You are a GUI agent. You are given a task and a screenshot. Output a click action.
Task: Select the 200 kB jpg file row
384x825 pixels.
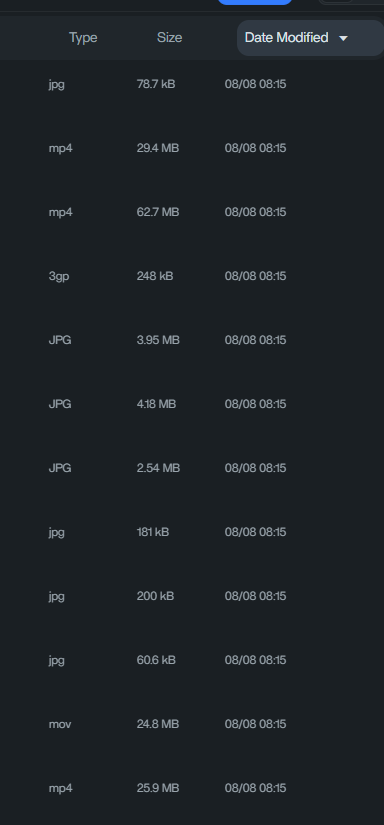coord(192,596)
